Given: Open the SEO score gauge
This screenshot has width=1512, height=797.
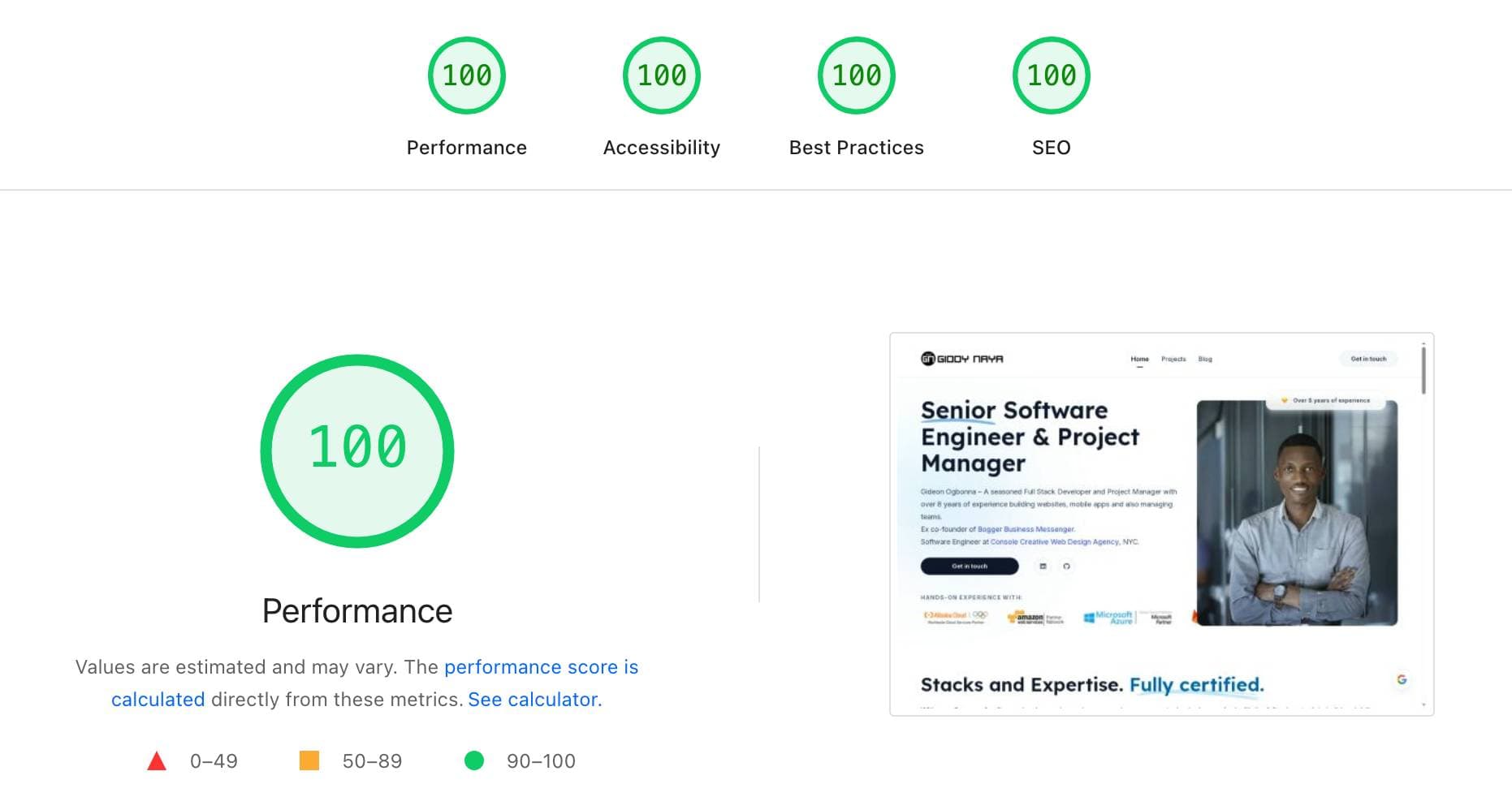Looking at the screenshot, I should click(x=1051, y=75).
